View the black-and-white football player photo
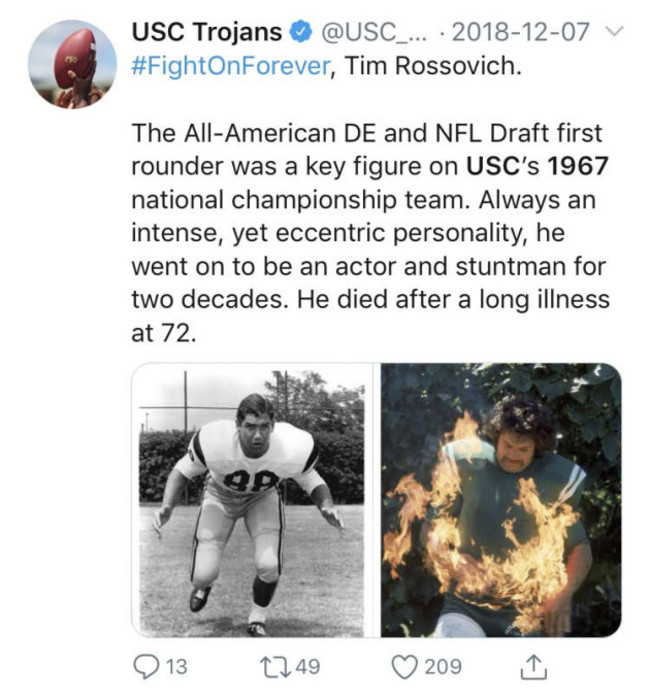650x698 pixels. click(x=253, y=500)
